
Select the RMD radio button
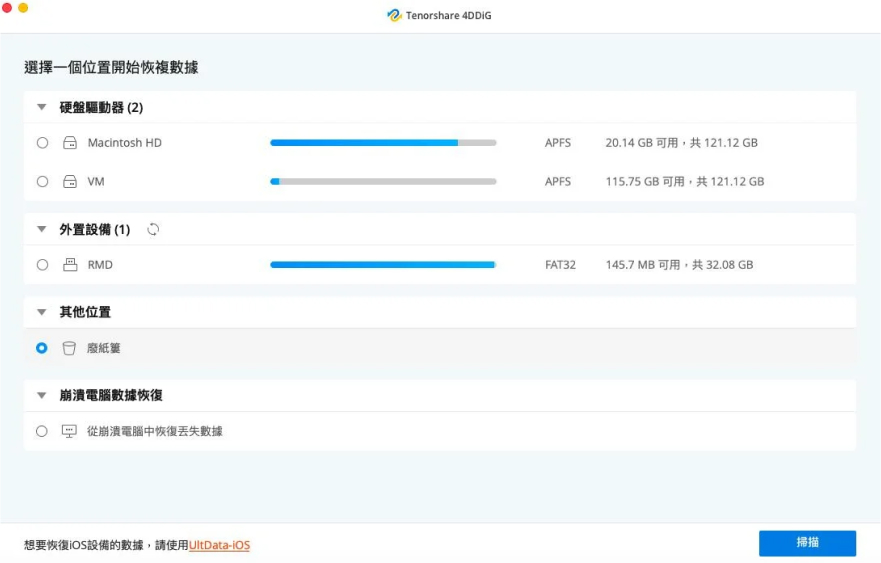click(42, 265)
